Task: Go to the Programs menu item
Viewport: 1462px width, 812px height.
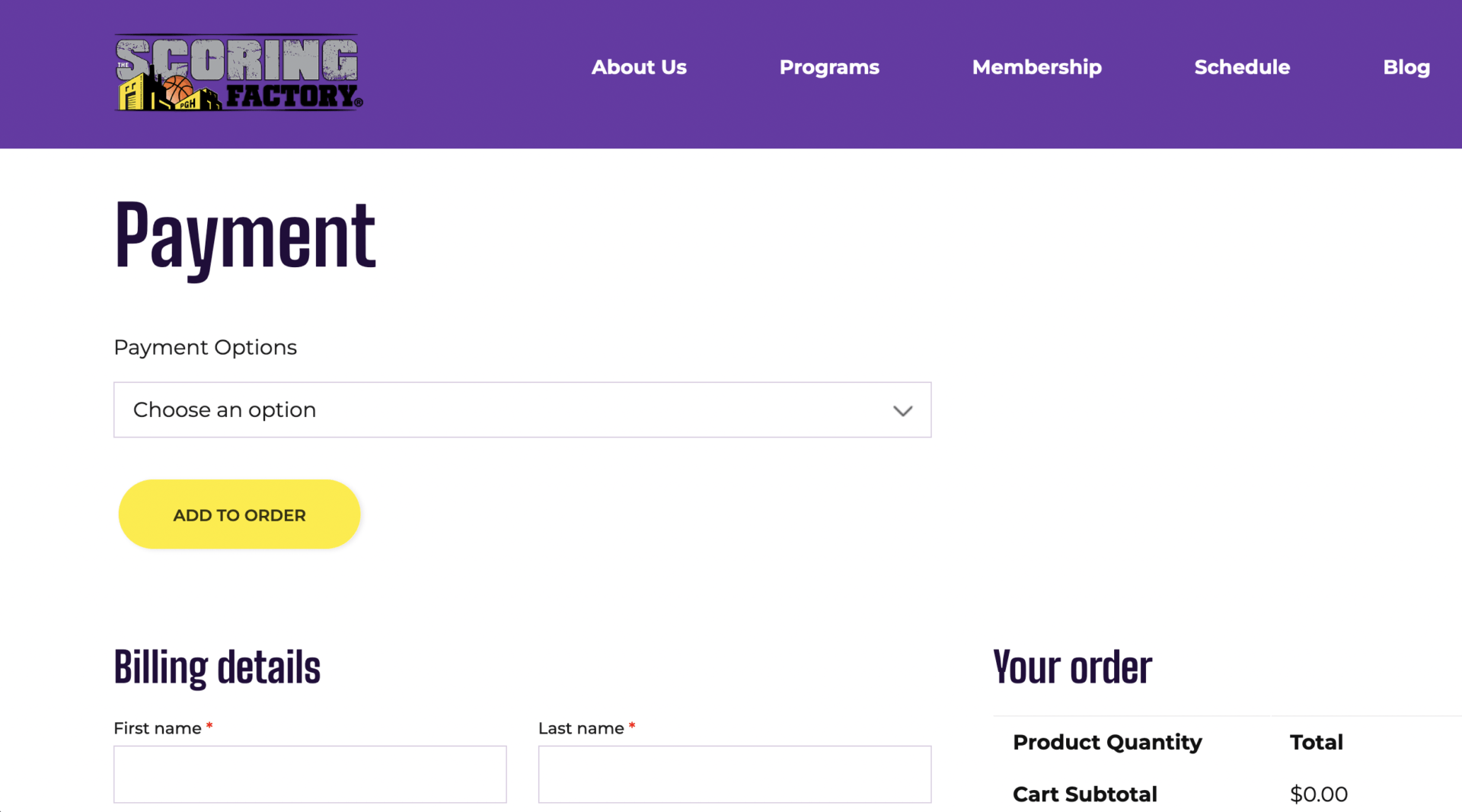Action: 829,67
